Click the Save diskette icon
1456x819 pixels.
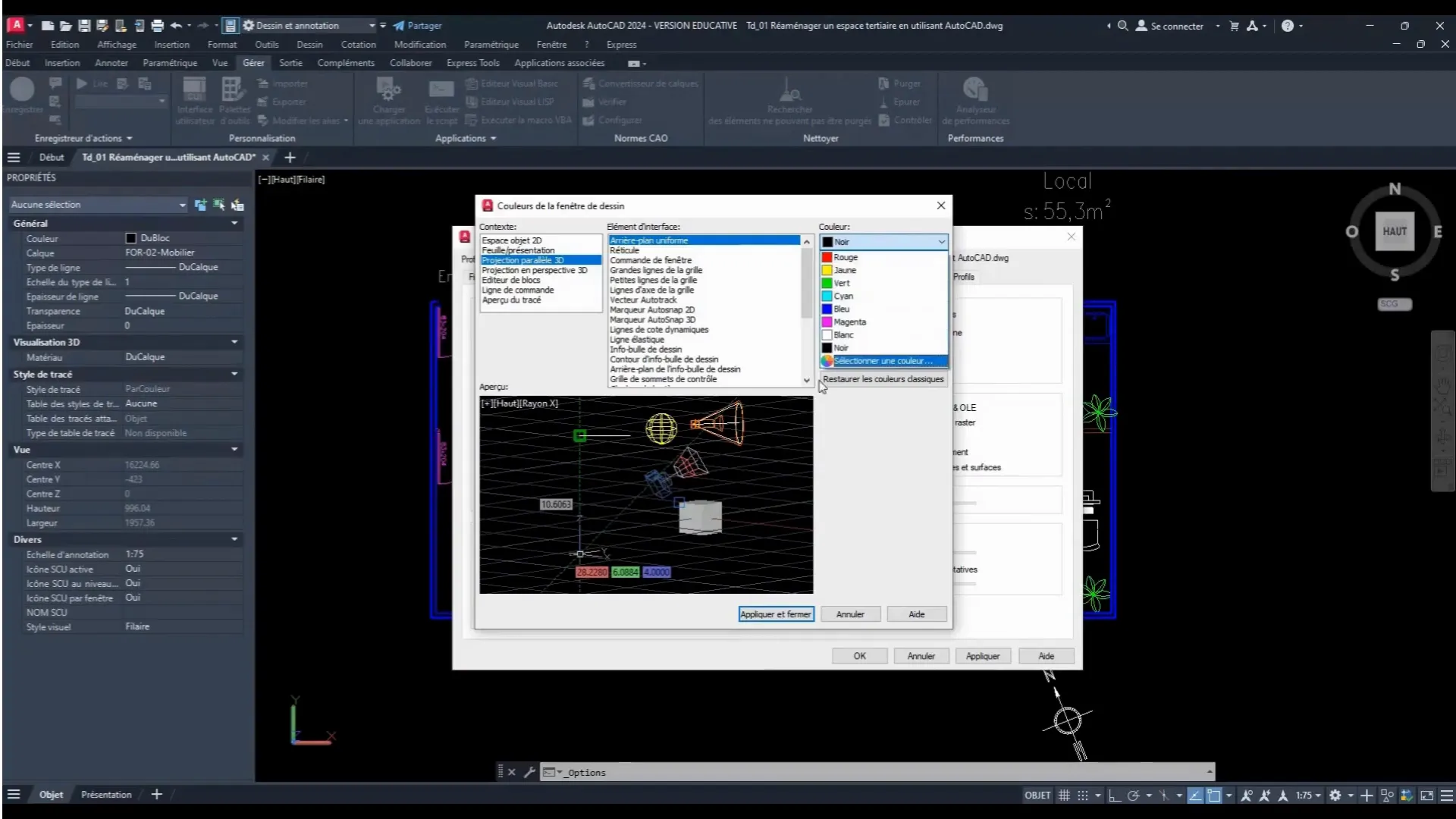click(84, 26)
